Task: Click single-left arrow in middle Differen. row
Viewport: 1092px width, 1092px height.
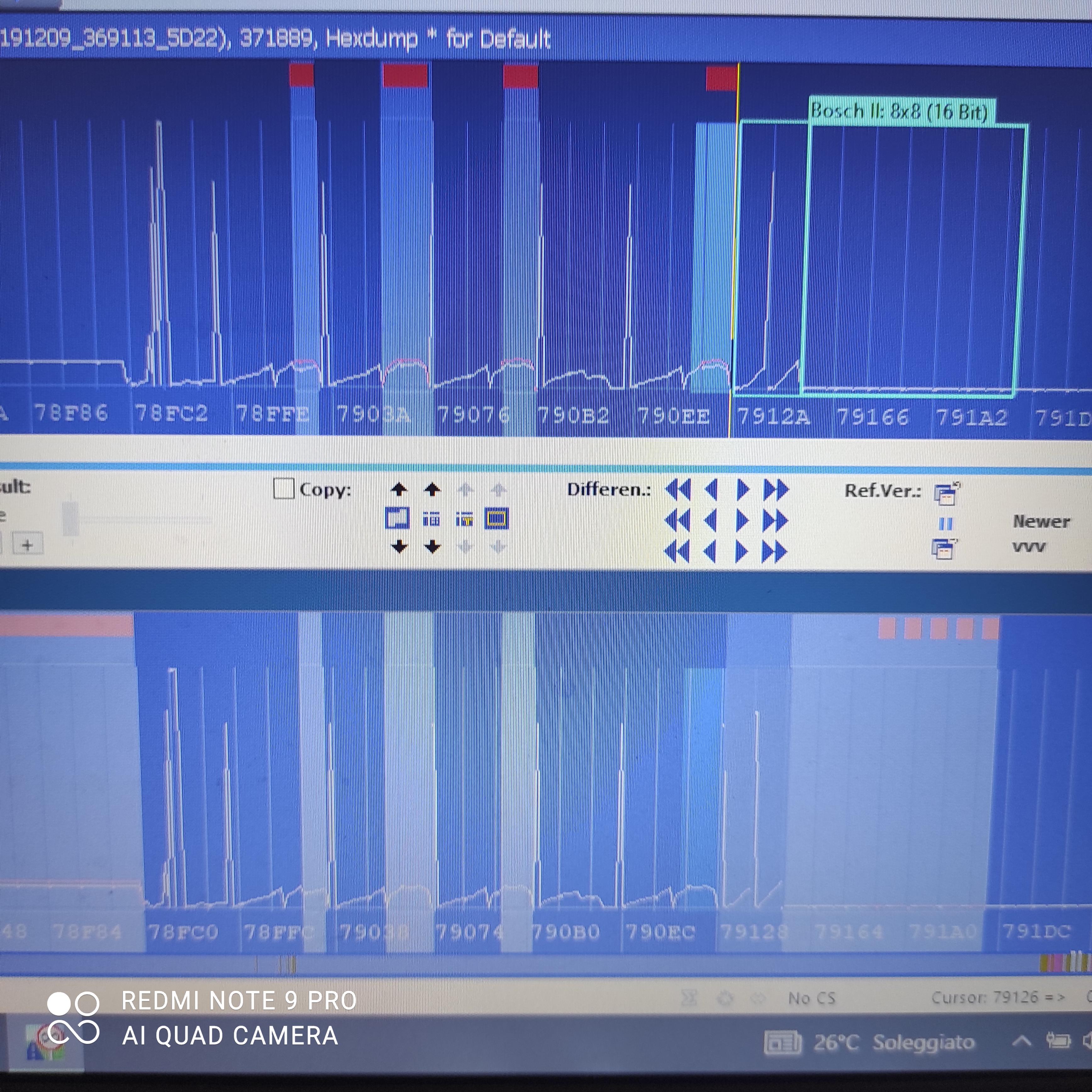Action: 710,521
